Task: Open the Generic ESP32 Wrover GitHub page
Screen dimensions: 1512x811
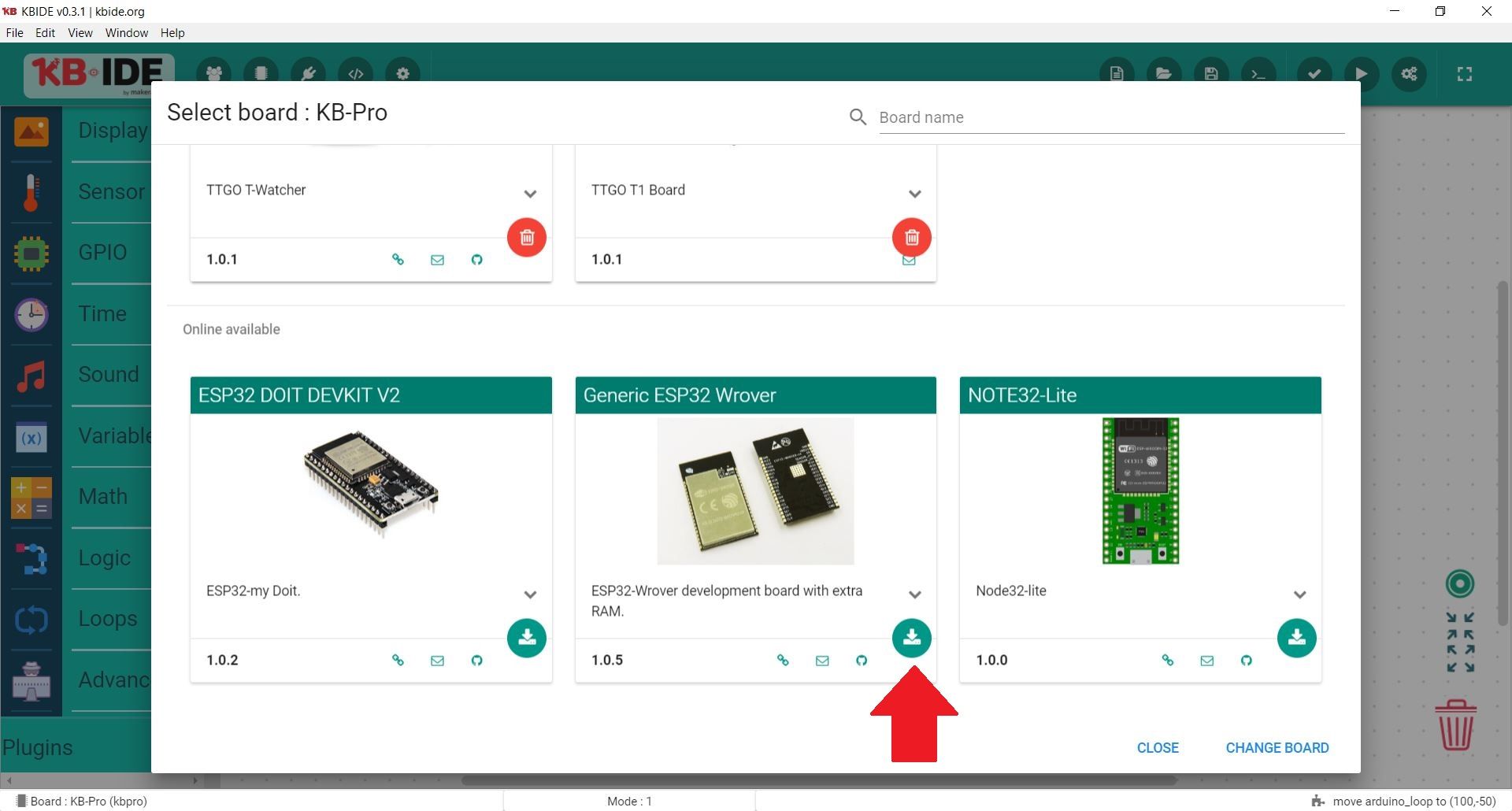Action: click(862, 661)
